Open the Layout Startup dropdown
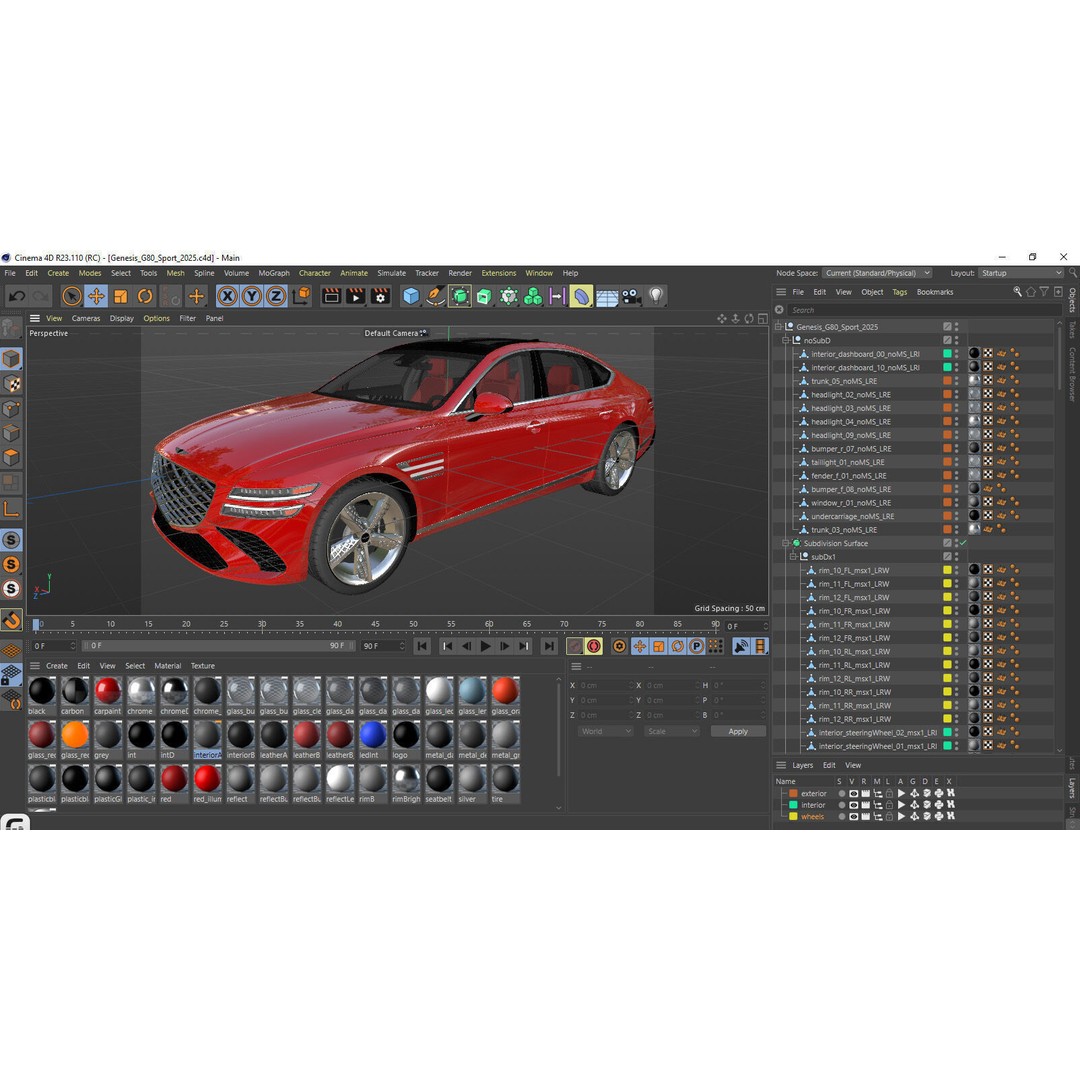Screen dimensions: 1080x1080 (x=1021, y=273)
